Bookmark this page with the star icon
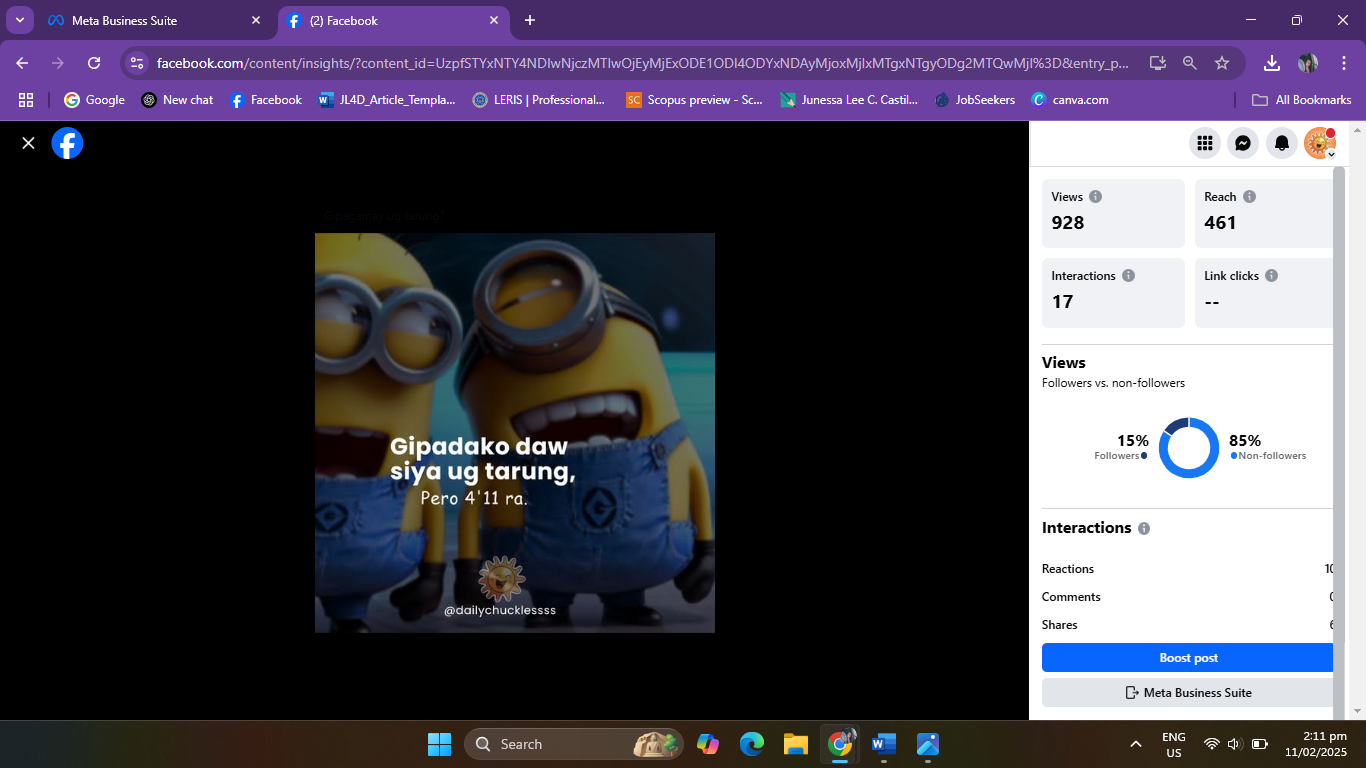 pos(1221,63)
